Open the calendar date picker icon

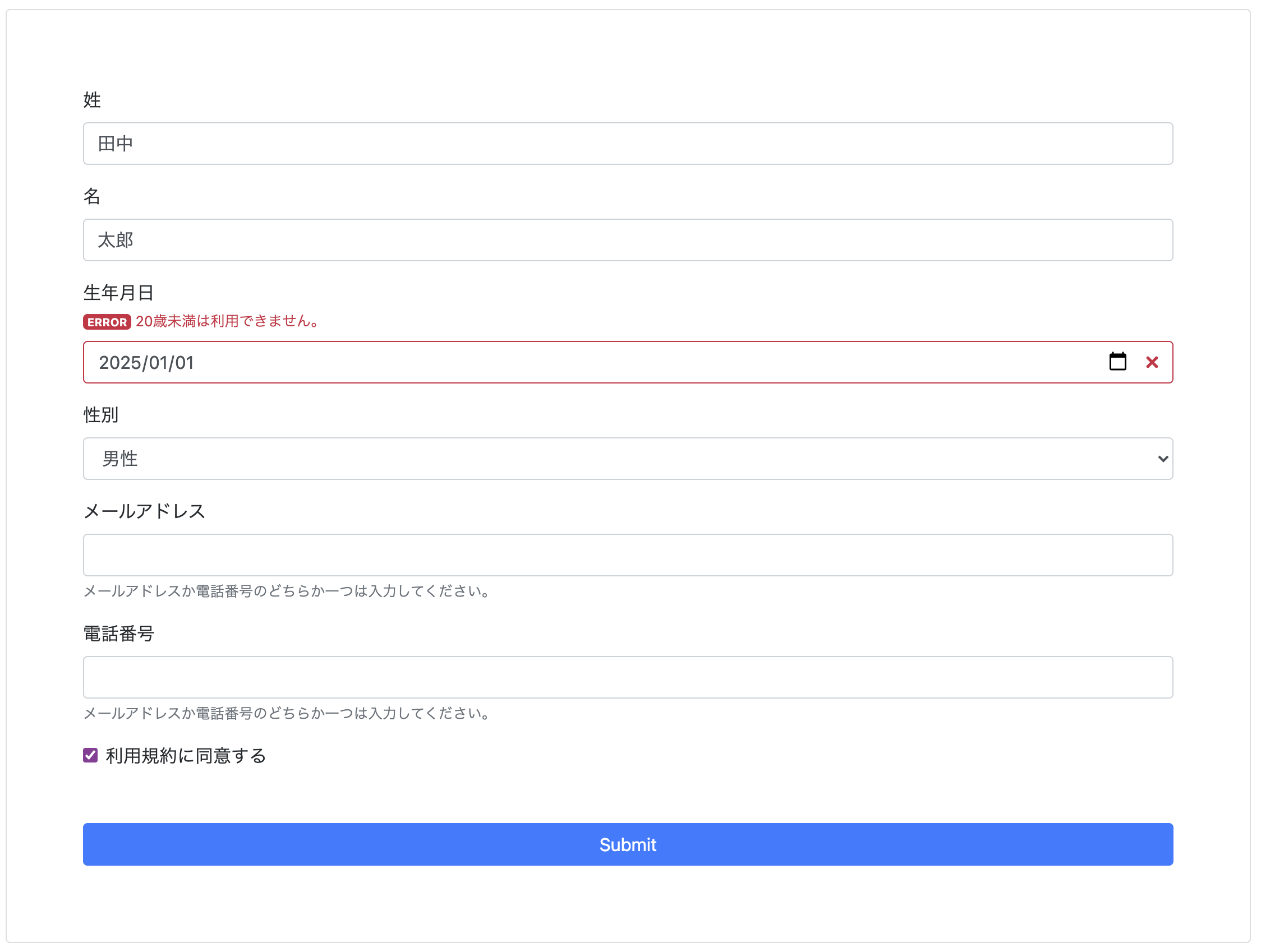click(x=1117, y=362)
